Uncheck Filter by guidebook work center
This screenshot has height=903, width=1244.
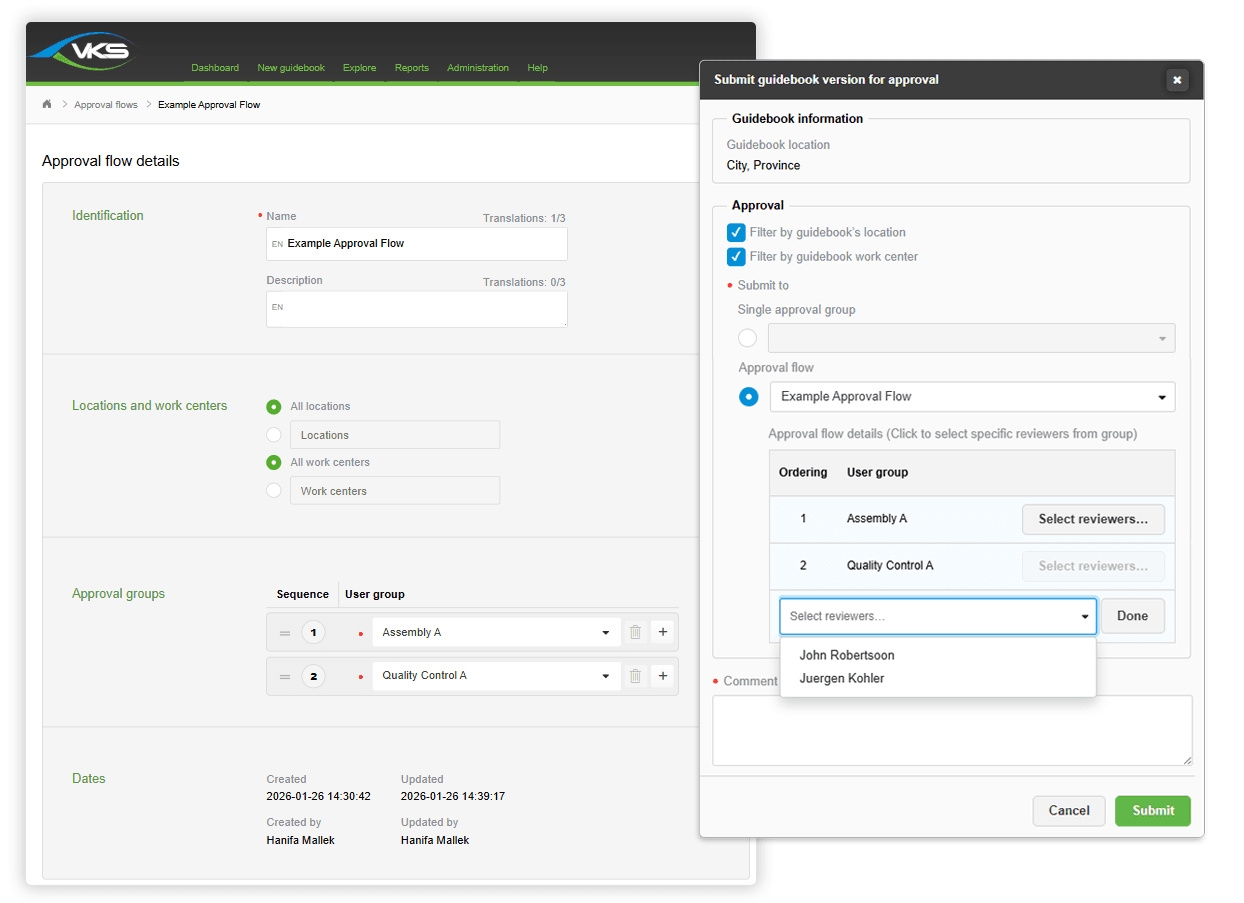click(736, 257)
